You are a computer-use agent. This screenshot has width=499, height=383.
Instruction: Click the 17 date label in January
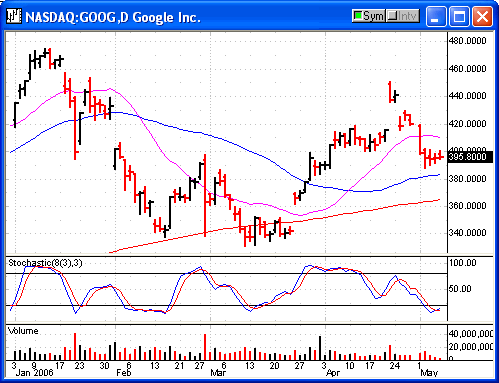click(59, 366)
